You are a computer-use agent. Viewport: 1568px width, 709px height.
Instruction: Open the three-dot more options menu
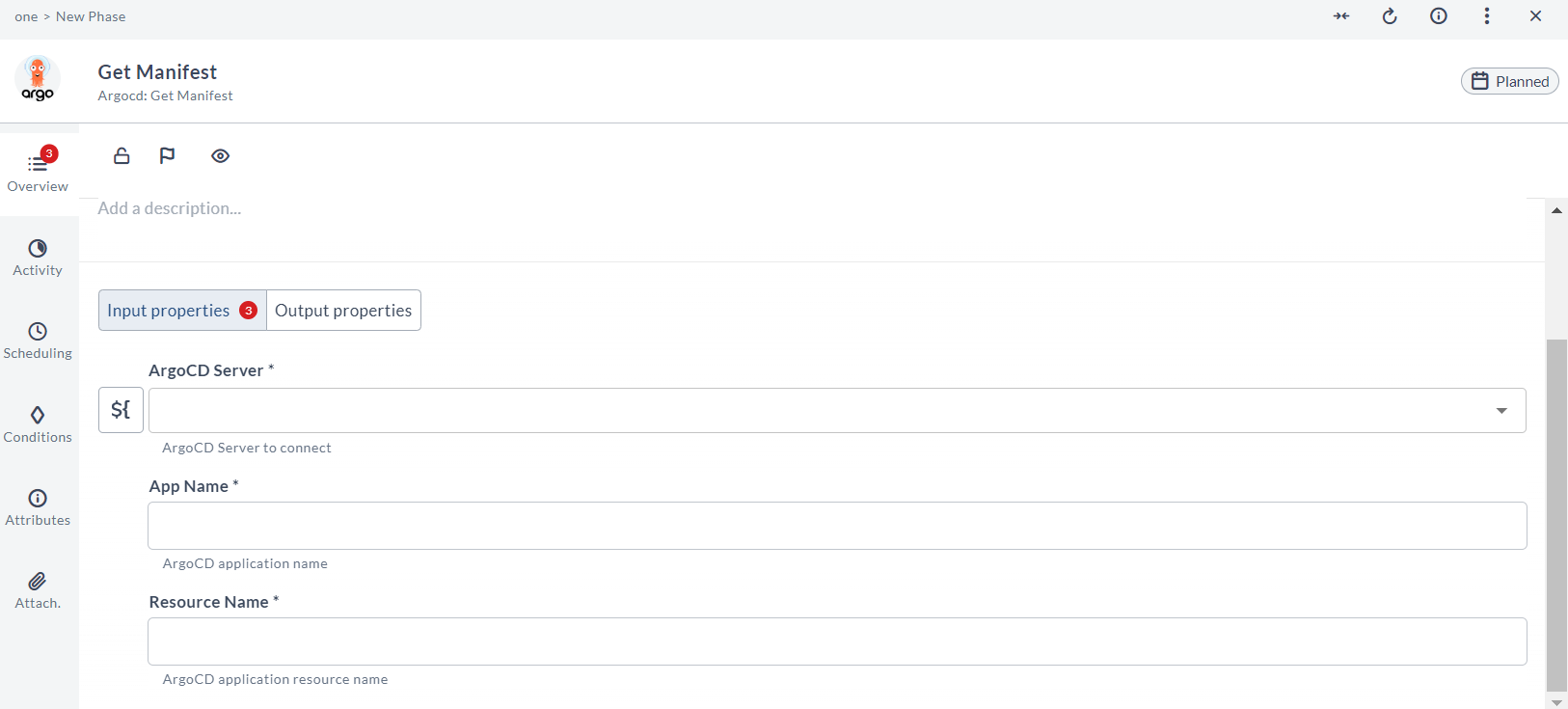[x=1487, y=16]
